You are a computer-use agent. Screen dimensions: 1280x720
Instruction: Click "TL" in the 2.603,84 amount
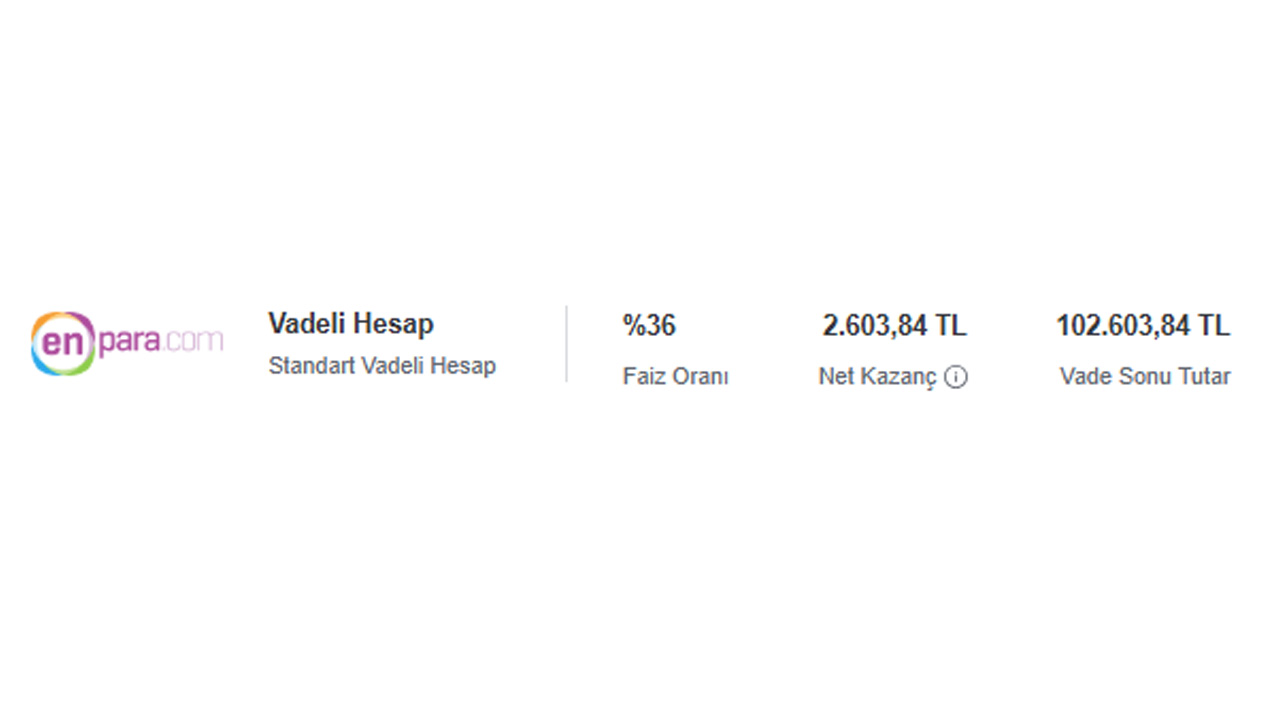[951, 326]
